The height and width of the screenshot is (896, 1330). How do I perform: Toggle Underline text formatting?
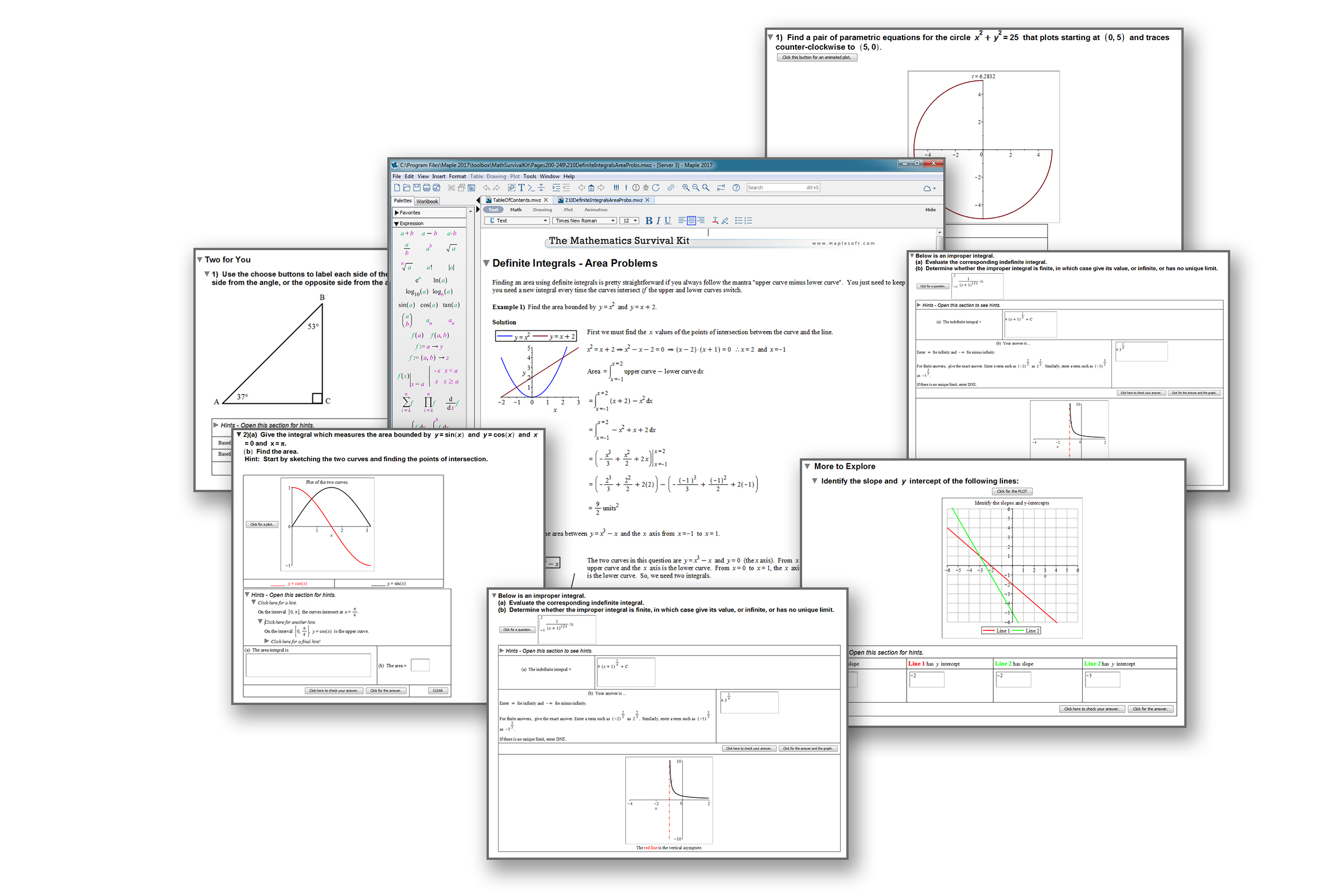click(x=667, y=221)
